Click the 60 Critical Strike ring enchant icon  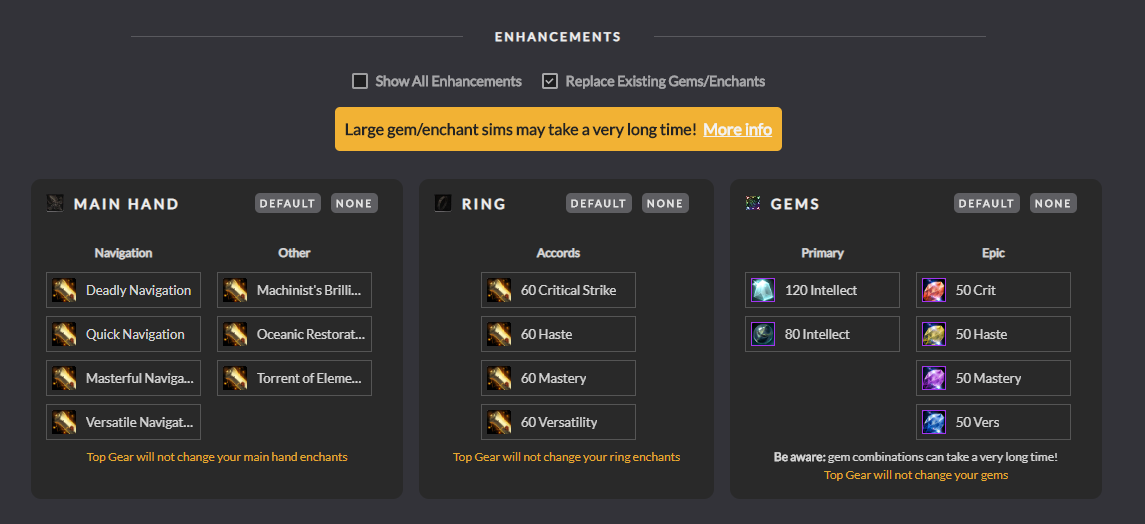pos(499,290)
